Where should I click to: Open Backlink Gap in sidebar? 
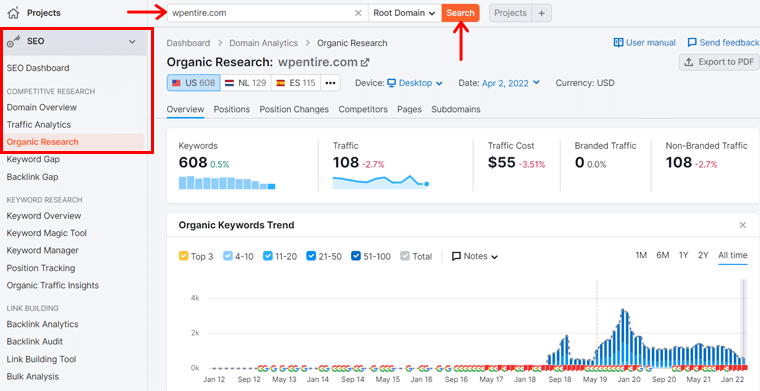(x=32, y=177)
